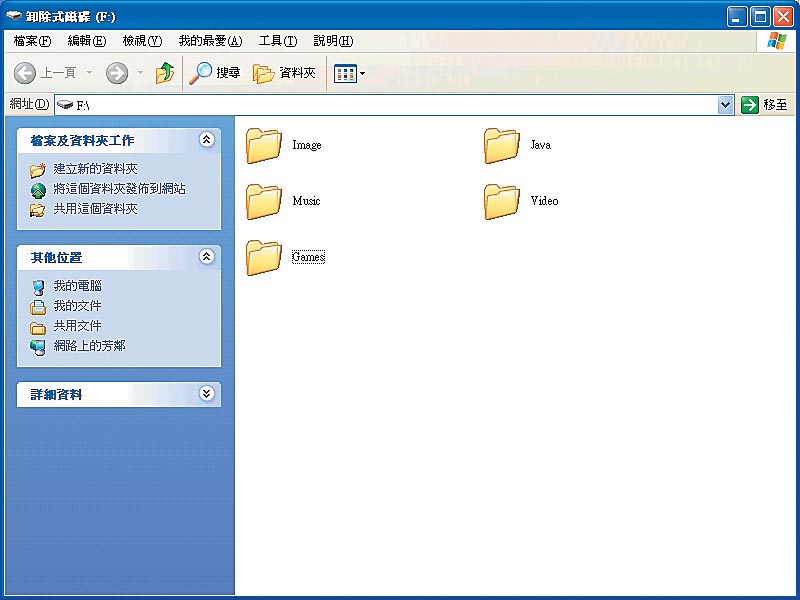Click the Shared Documents folder icon
This screenshot has height=600, width=800.
tap(38, 327)
